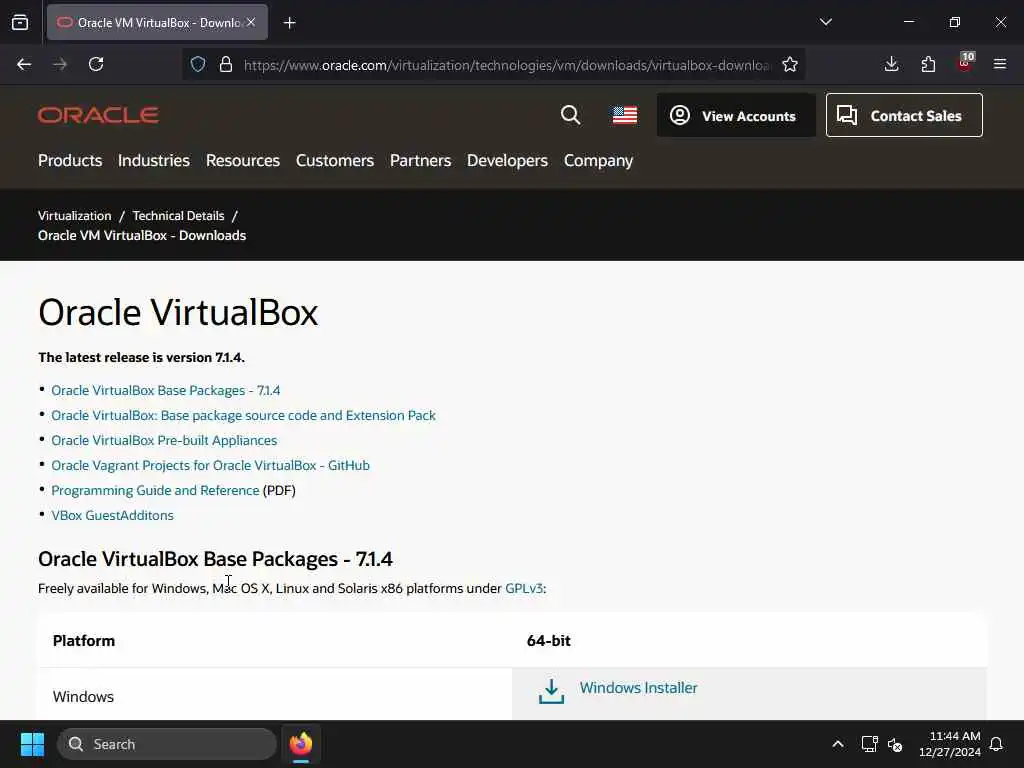
Task: Close the Oracle VM VirtualBox tab
Action: point(251,22)
